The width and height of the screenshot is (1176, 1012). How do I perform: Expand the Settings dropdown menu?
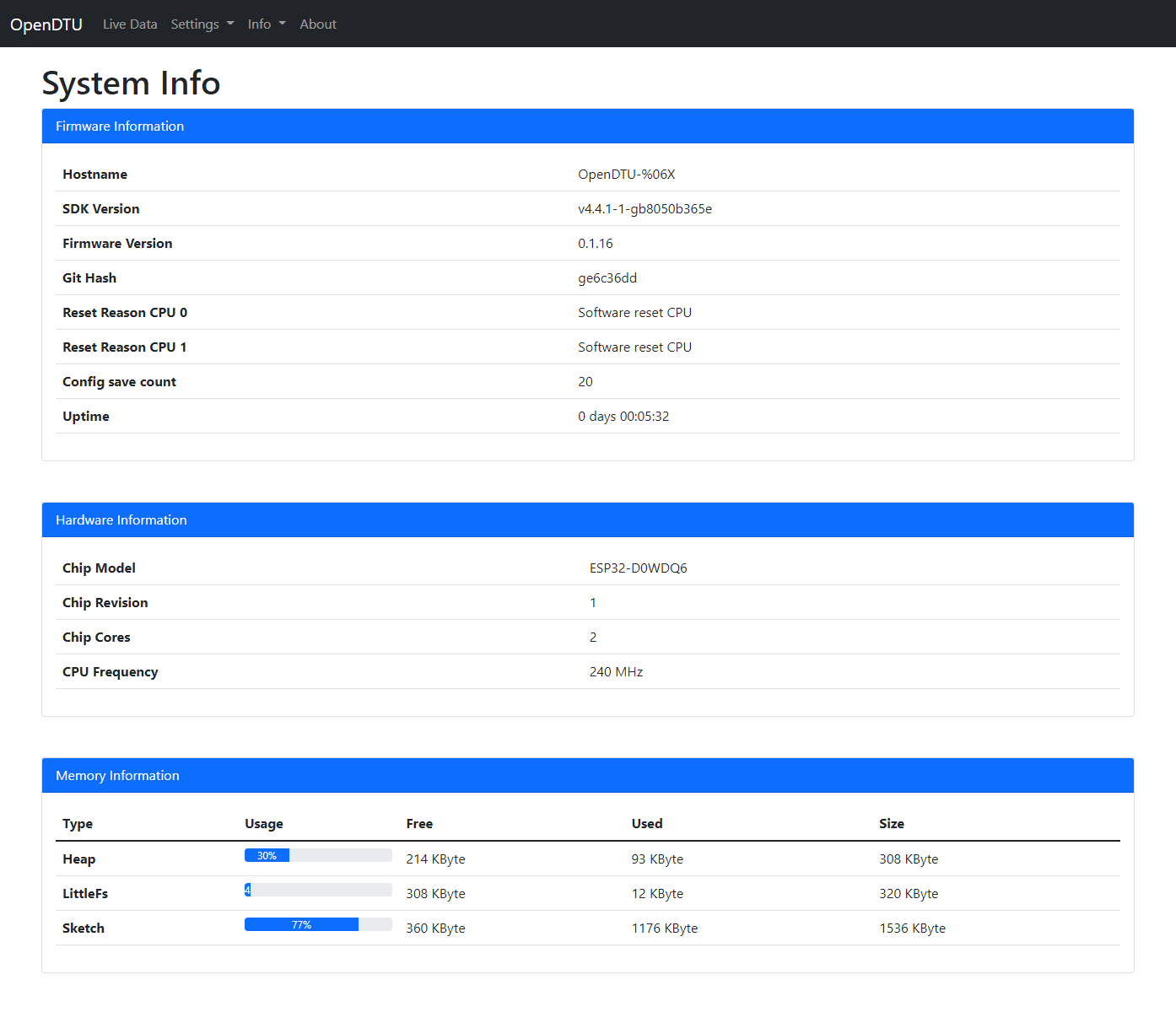pyautogui.click(x=202, y=24)
